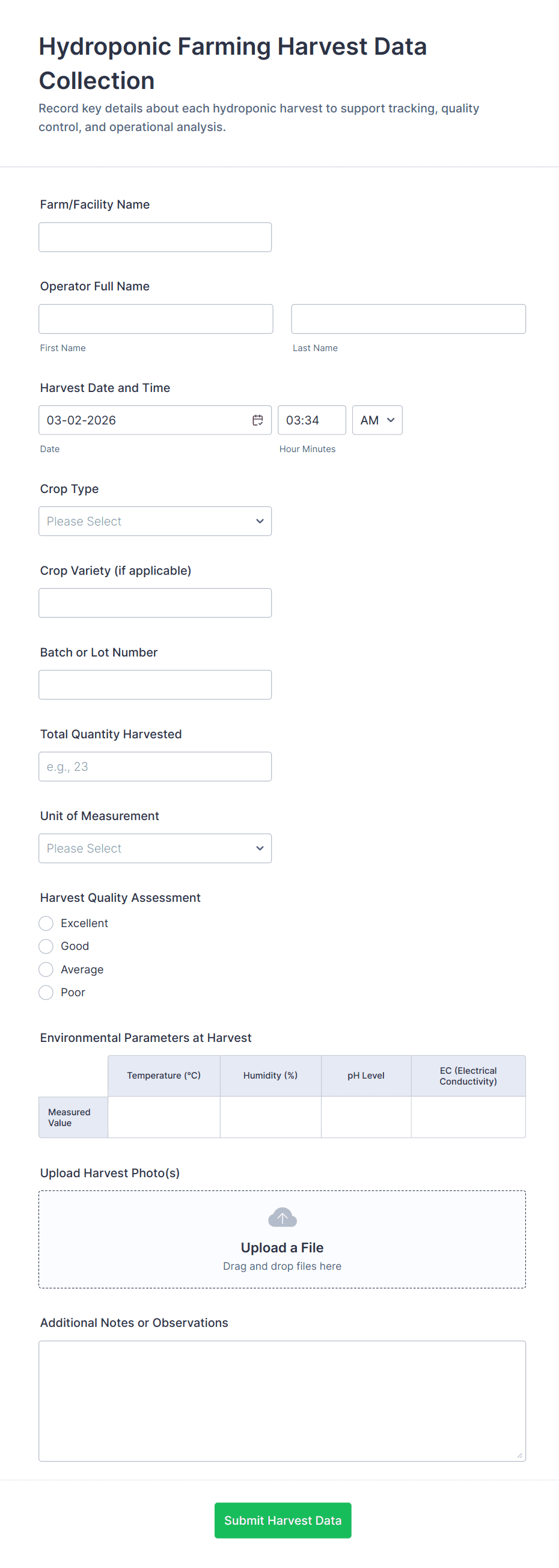Focus the Batch or Lot Number field
The image size is (559, 1568).
click(x=155, y=685)
